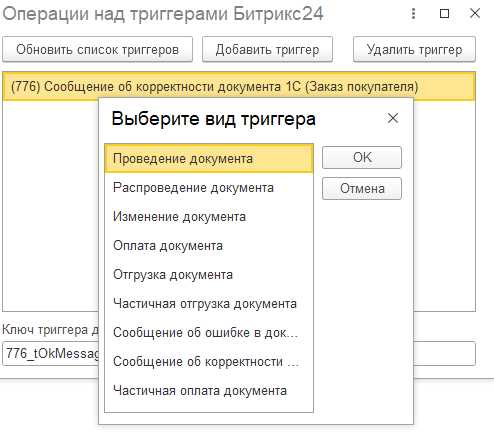Confirm selection with OK button
The width and height of the screenshot is (494, 434).
(362, 157)
